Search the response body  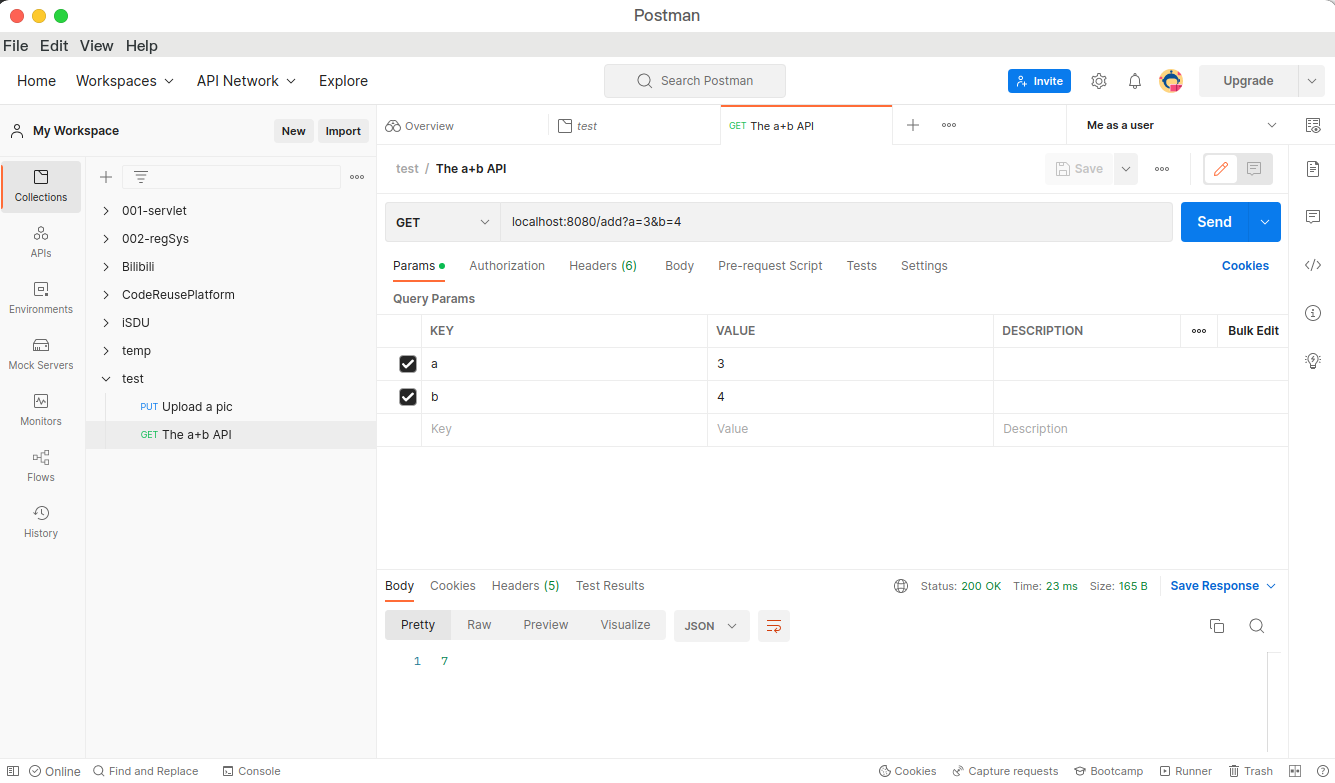click(x=1257, y=626)
